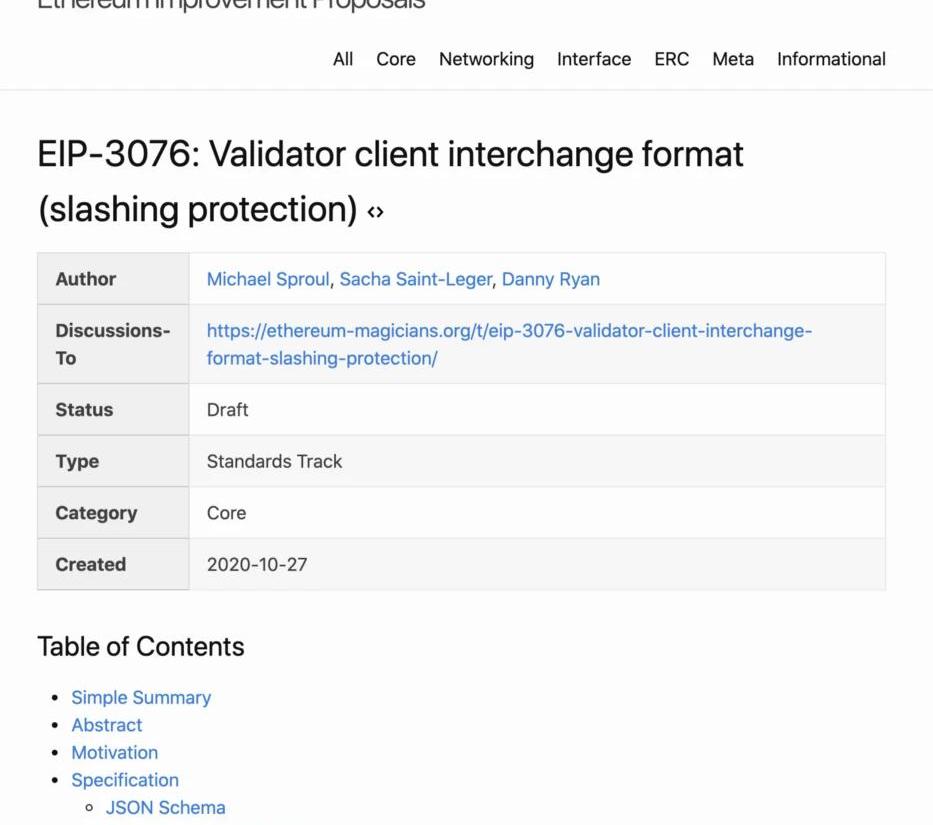The image size is (933, 825).
Task: Select the Meta nav item
Action: (x=733, y=59)
